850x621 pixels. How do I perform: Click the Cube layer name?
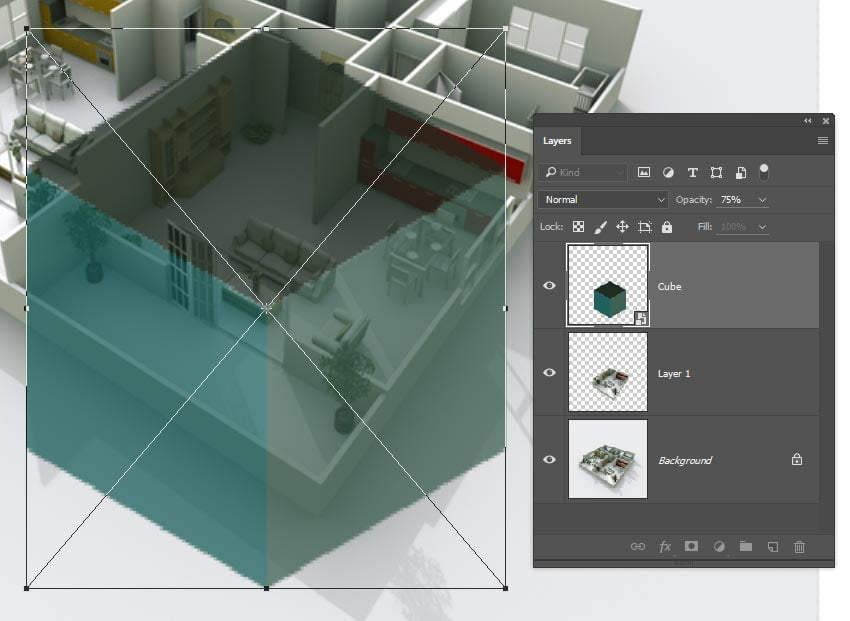pos(669,286)
